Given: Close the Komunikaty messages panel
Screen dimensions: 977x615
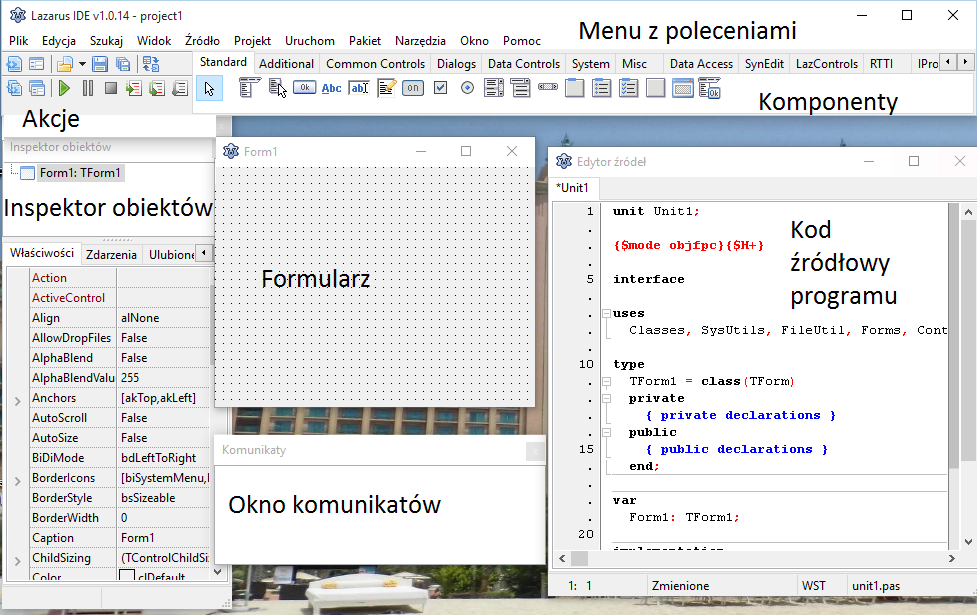Looking at the screenshot, I should [535, 451].
